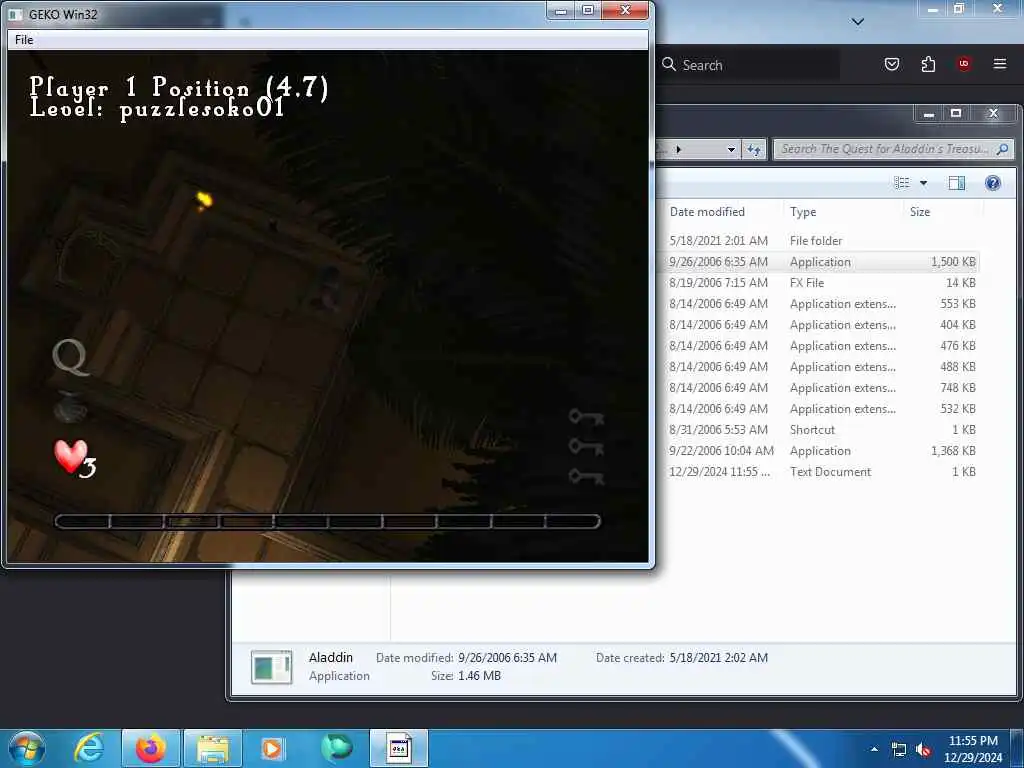Change view with the Explorer views icon
Viewport: 1024px width, 768px height.
tap(902, 183)
